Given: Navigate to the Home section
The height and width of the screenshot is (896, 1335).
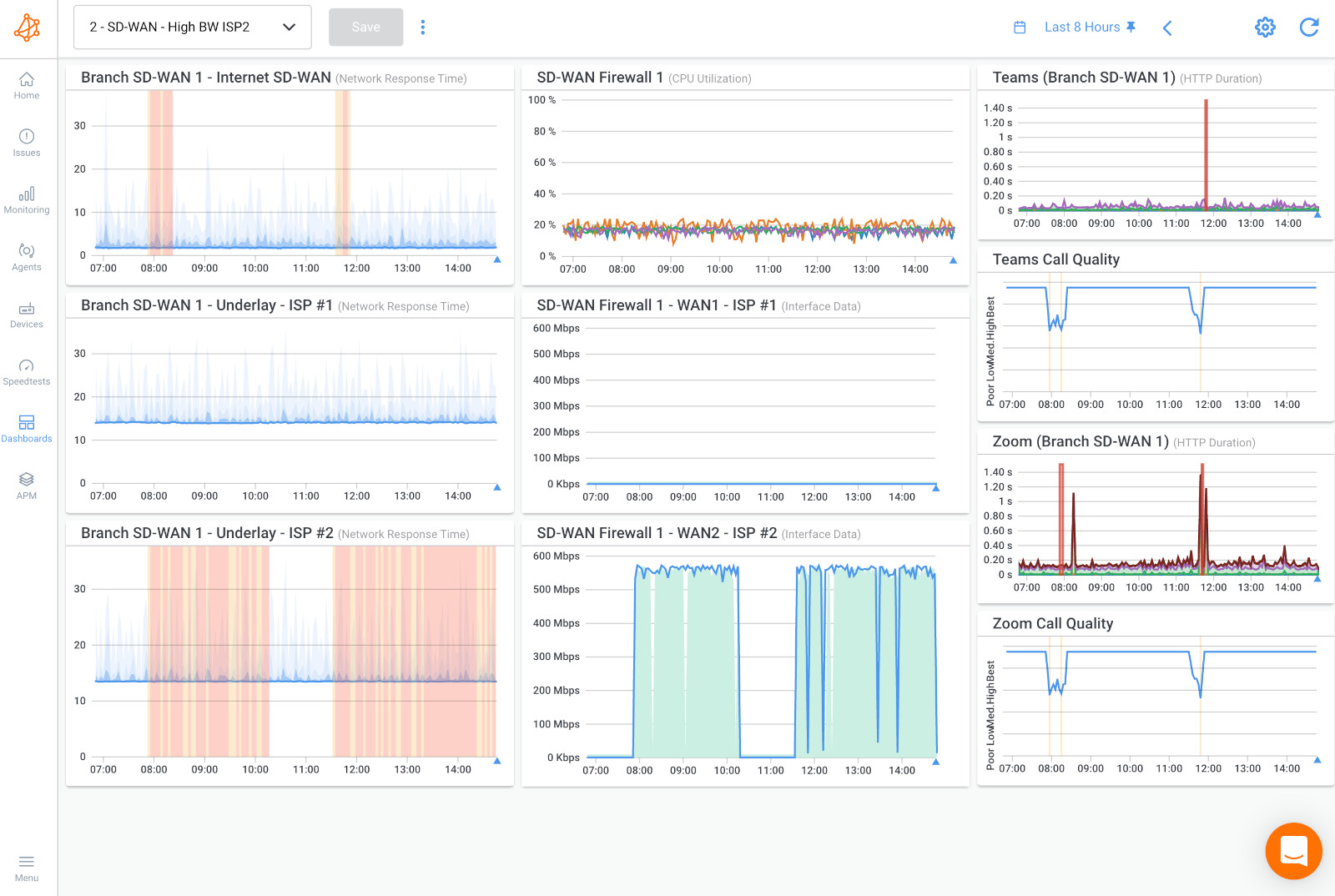Looking at the screenshot, I should [26, 86].
